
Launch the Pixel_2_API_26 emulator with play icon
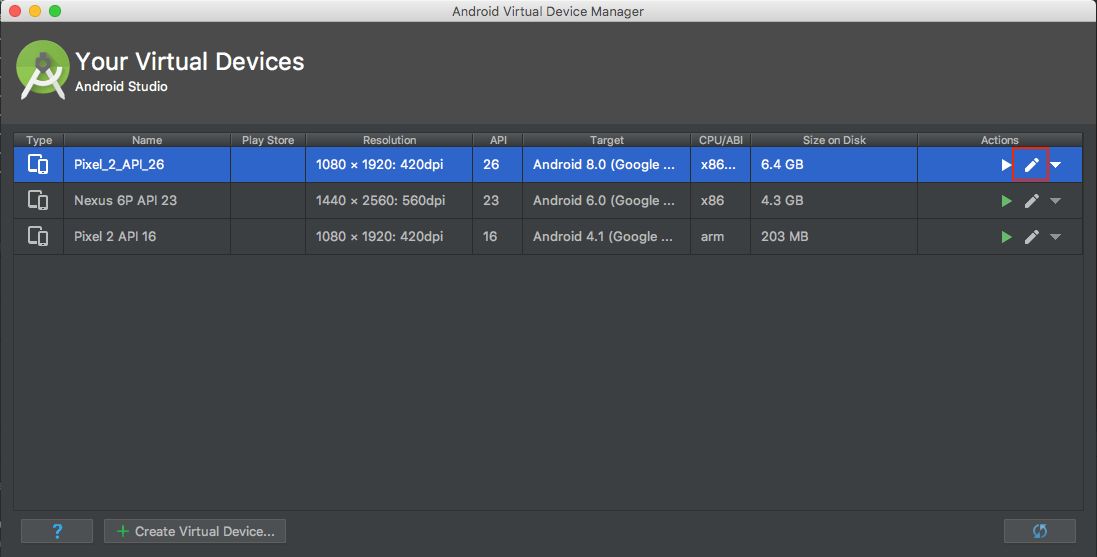click(x=1006, y=165)
